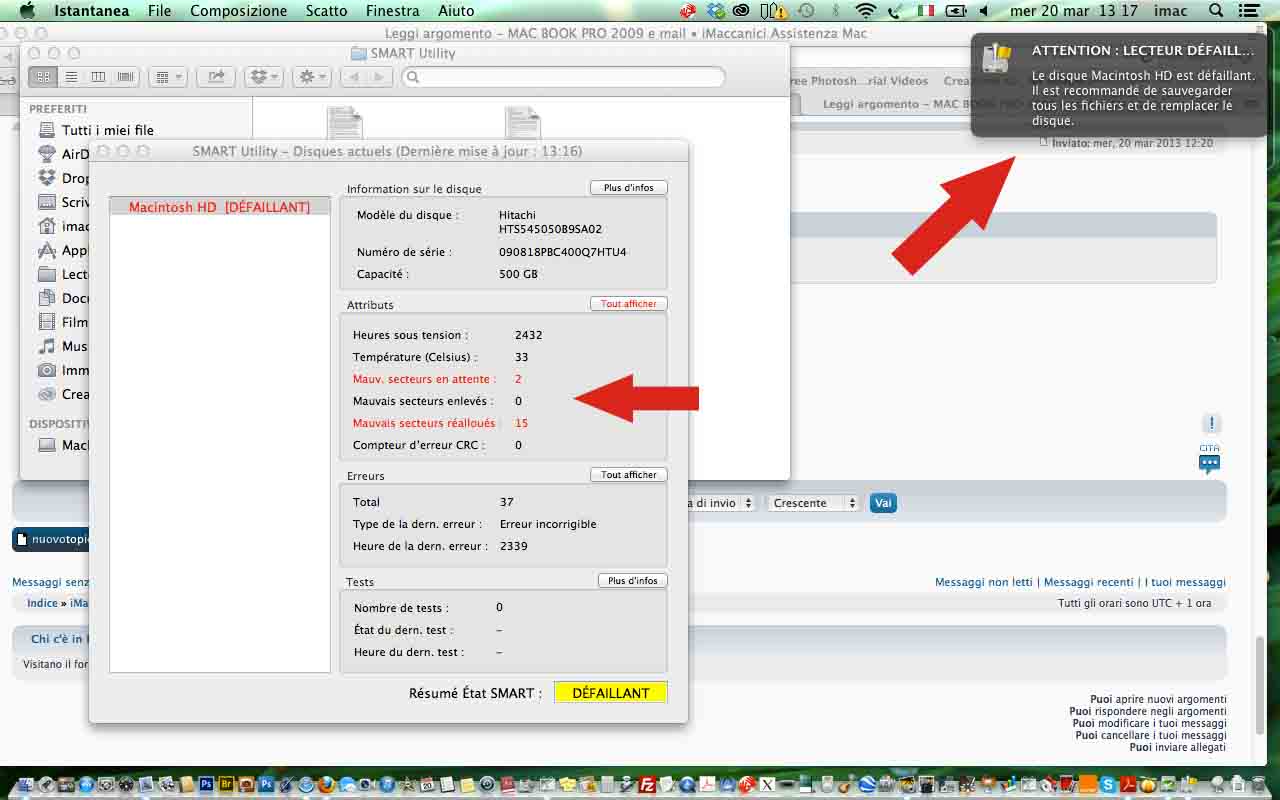This screenshot has height=800, width=1280.
Task: Click the imac user name in menu bar
Action: click(x=1171, y=11)
